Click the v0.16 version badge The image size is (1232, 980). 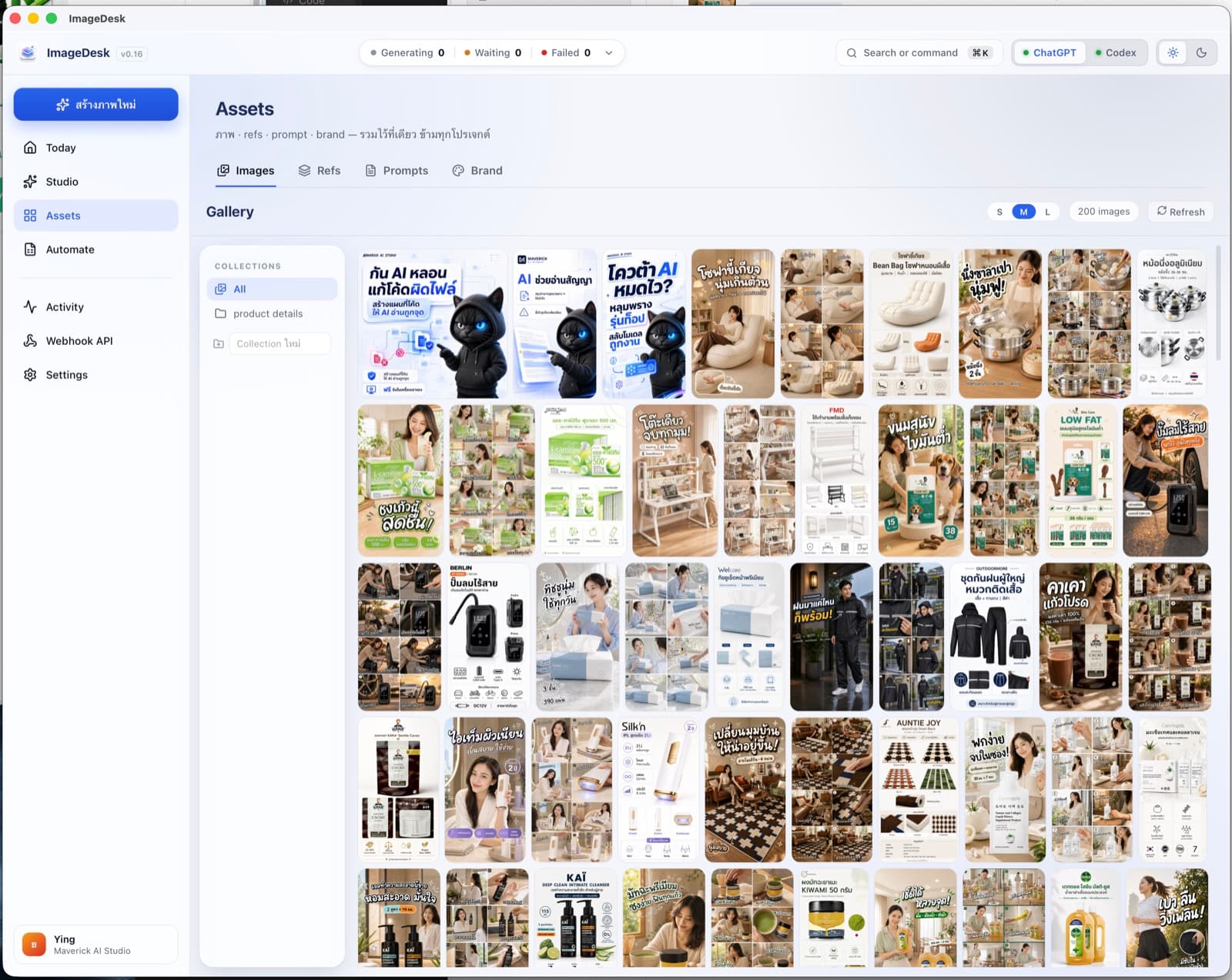pyautogui.click(x=132, y=54)
